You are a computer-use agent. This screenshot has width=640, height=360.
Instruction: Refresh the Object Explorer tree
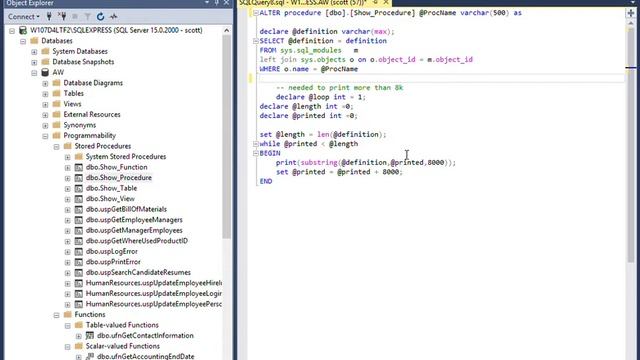(x=100, y=17)
